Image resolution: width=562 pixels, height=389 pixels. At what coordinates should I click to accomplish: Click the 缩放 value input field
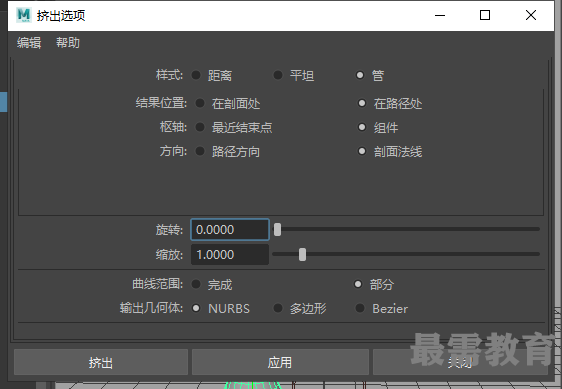tap(230, 255)
